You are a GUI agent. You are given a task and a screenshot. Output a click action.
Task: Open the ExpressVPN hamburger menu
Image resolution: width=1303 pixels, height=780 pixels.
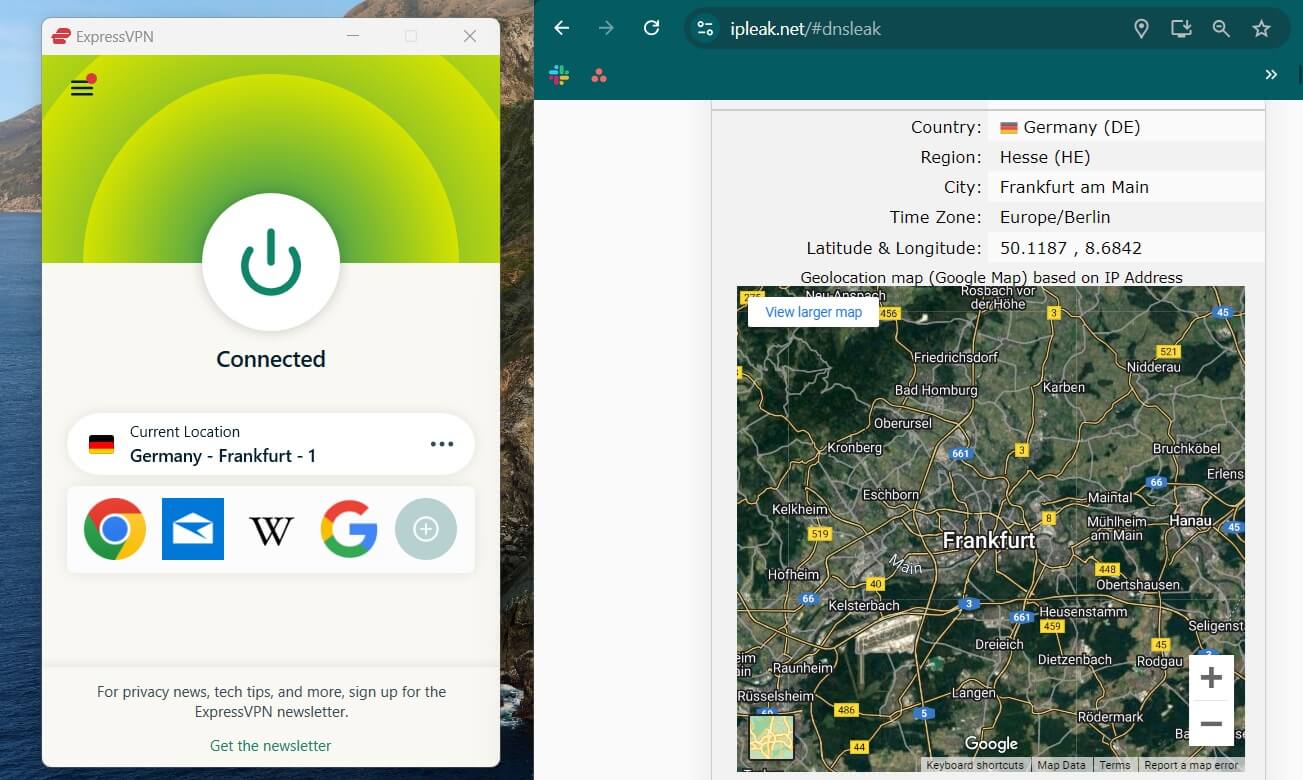pyautogui.click(x=82, y=88)
